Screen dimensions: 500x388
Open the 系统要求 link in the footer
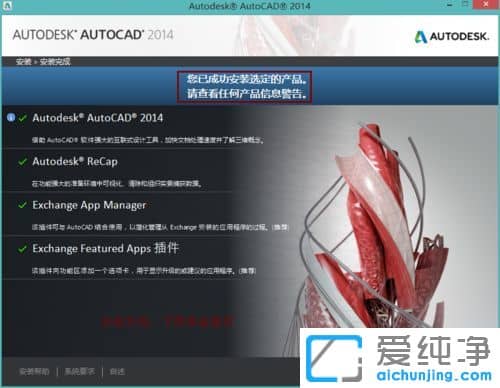coord(80,371)
